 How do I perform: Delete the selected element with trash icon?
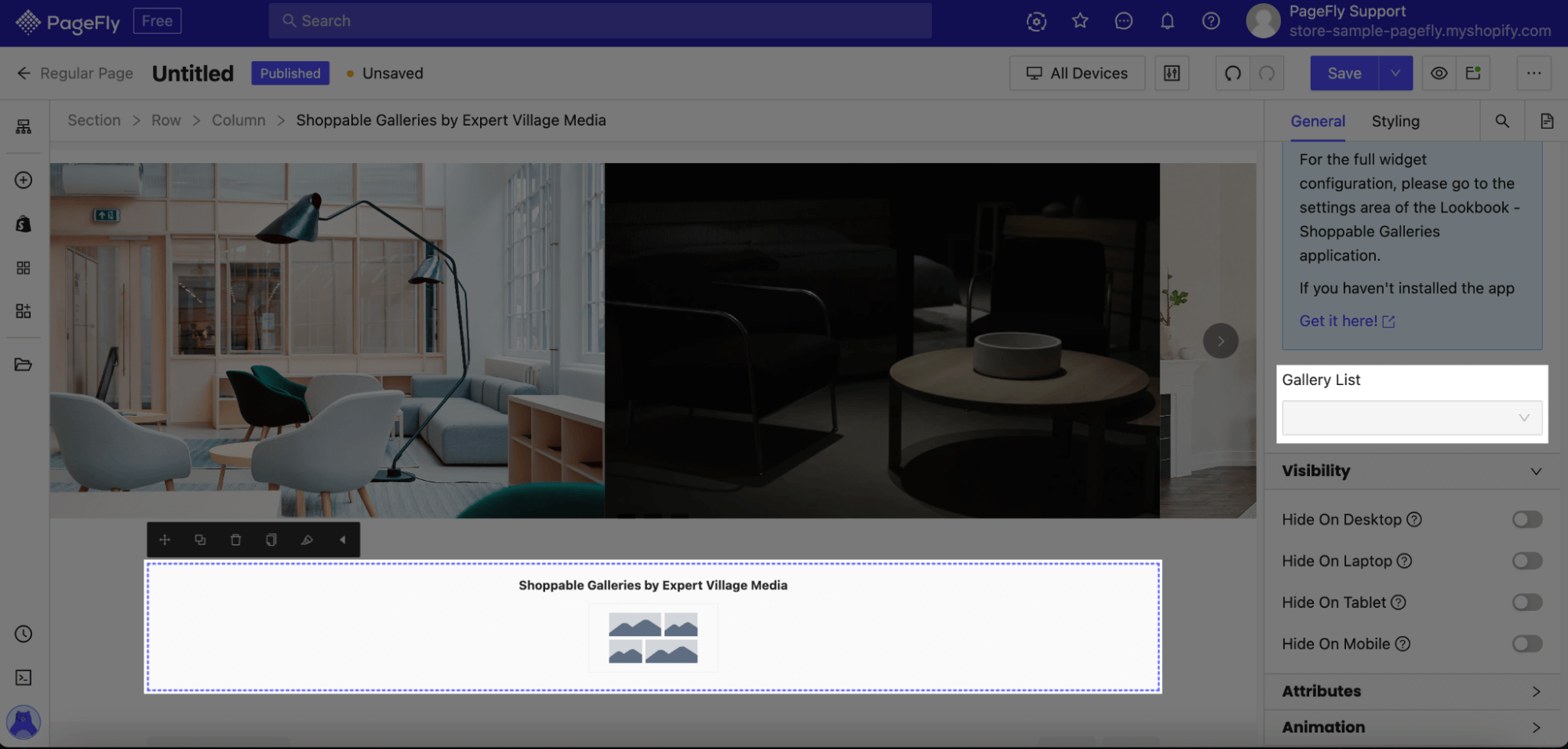coord(235,540)
